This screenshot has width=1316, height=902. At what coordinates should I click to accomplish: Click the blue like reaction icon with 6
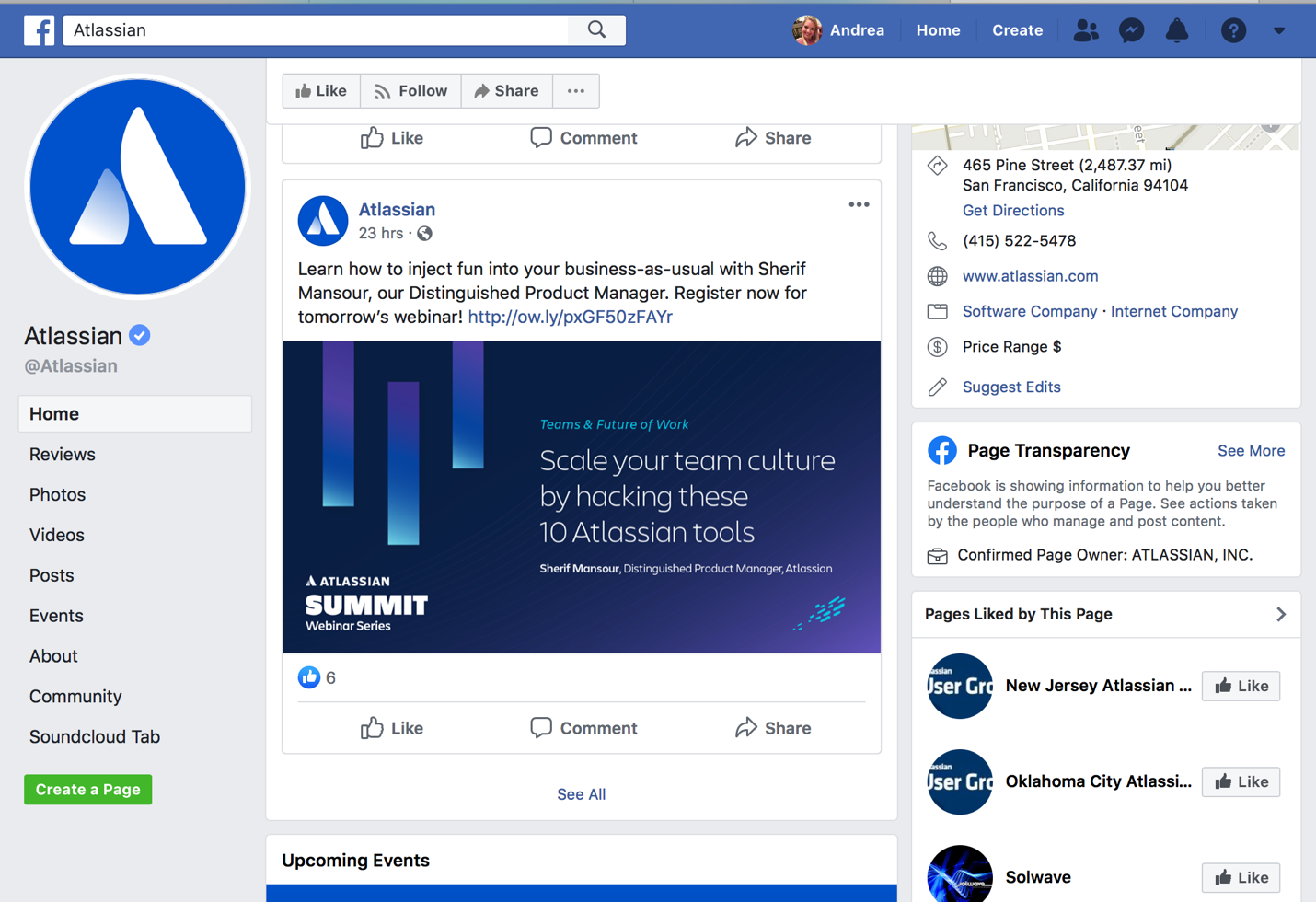tap(309, 677)
